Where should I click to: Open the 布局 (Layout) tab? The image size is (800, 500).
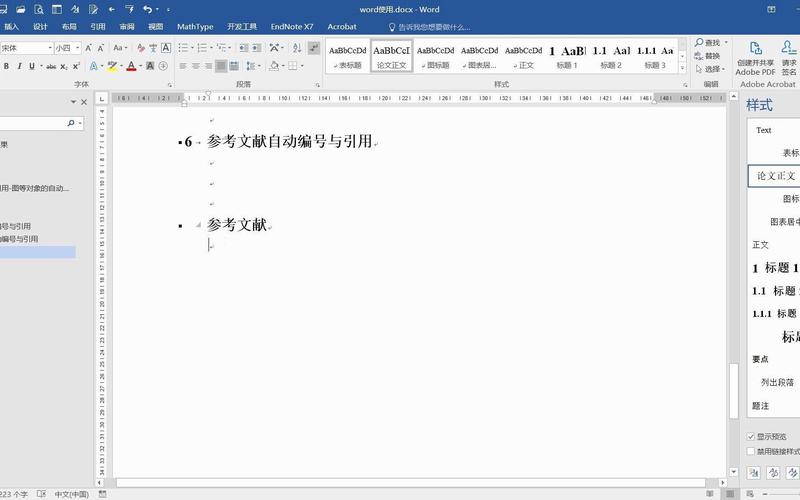[x=69, y=27]
